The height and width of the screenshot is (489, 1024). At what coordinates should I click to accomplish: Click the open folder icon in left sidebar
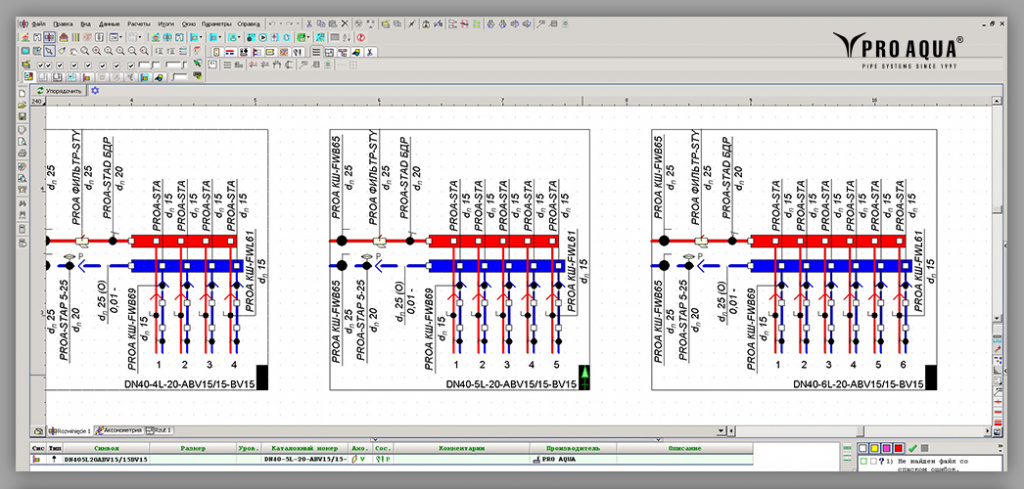pos(22,104)
